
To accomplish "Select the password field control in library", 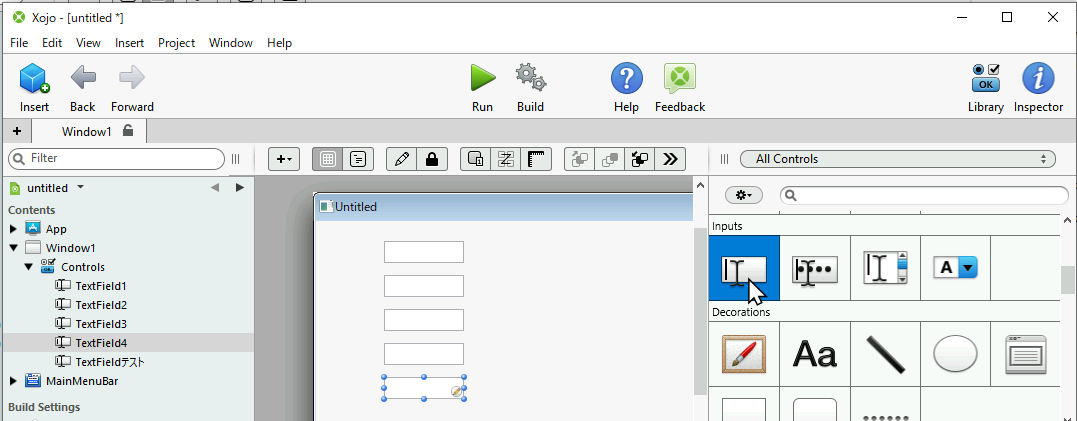I will point(815,269).
